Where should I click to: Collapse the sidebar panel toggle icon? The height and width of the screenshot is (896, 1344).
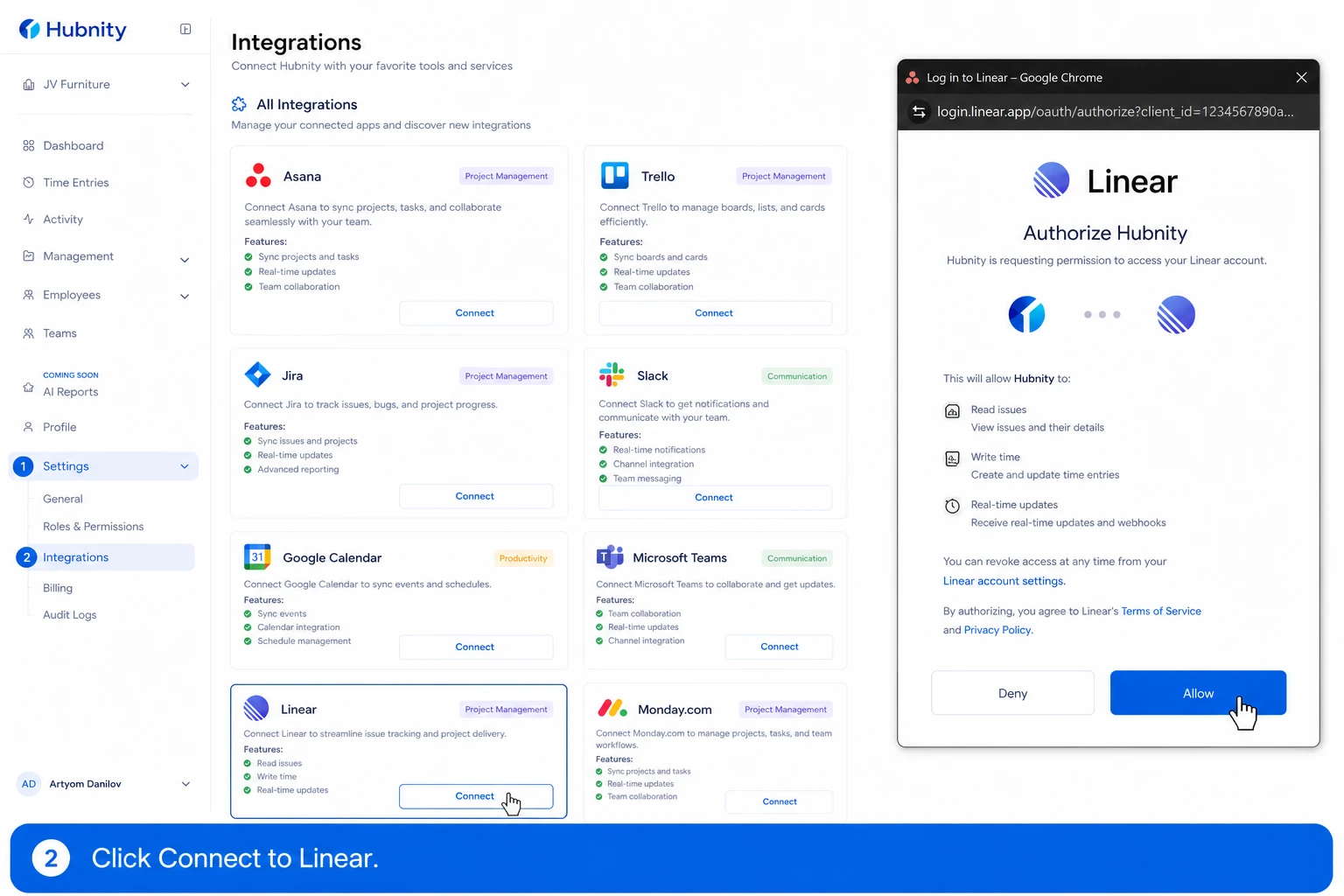click(185, 29)
